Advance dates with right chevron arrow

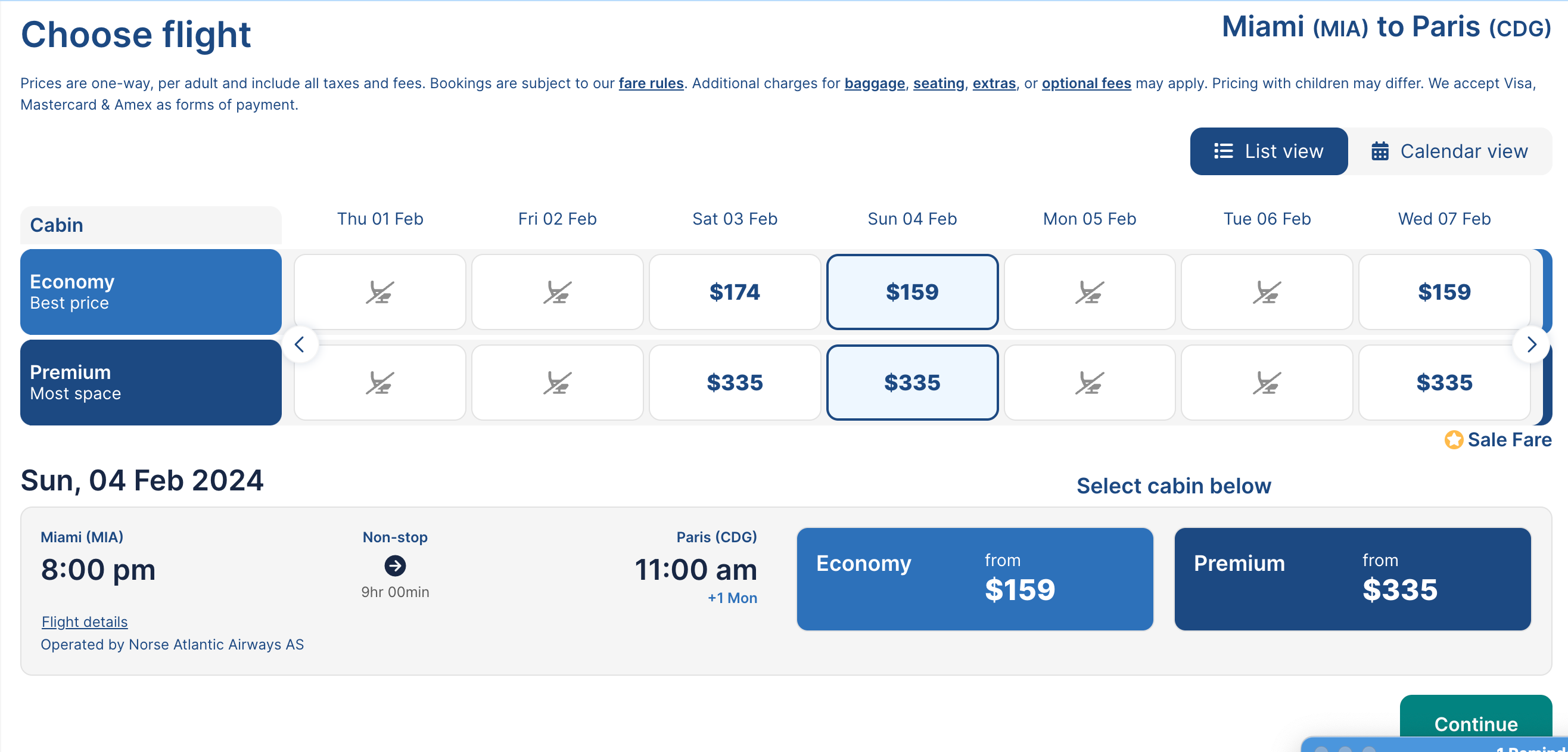(1532, 344)
